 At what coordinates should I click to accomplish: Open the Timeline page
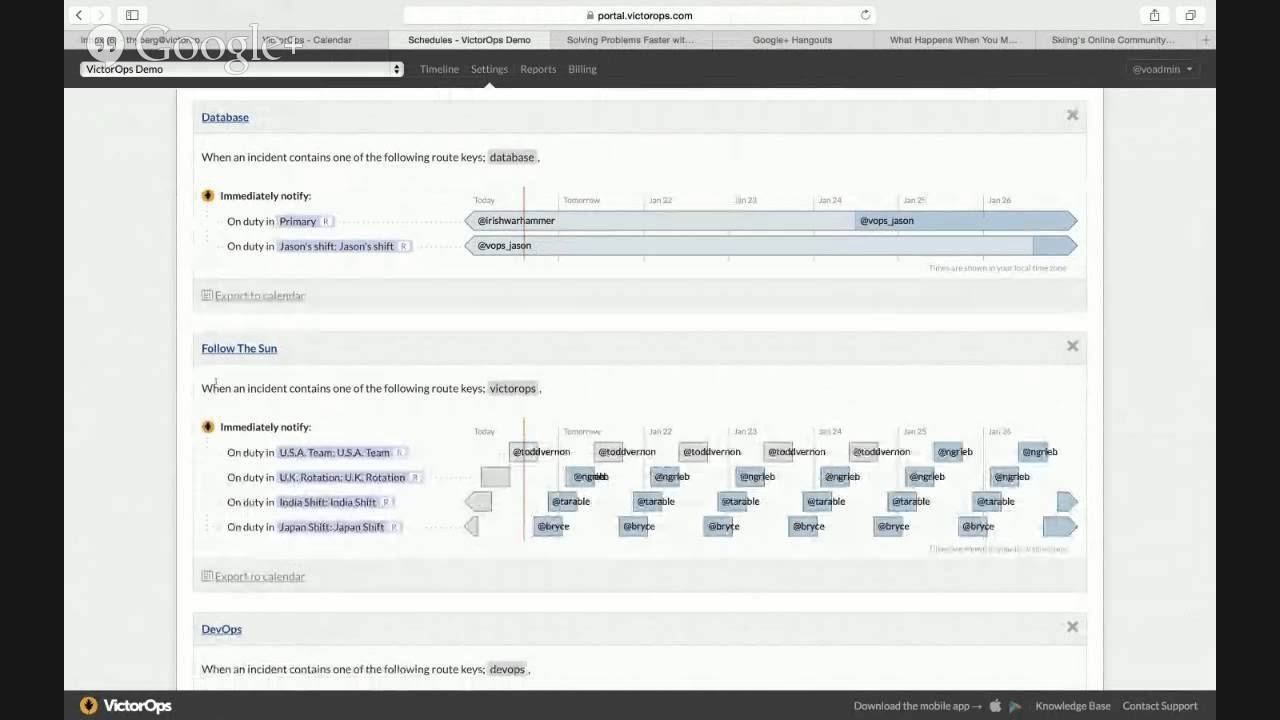439,69
